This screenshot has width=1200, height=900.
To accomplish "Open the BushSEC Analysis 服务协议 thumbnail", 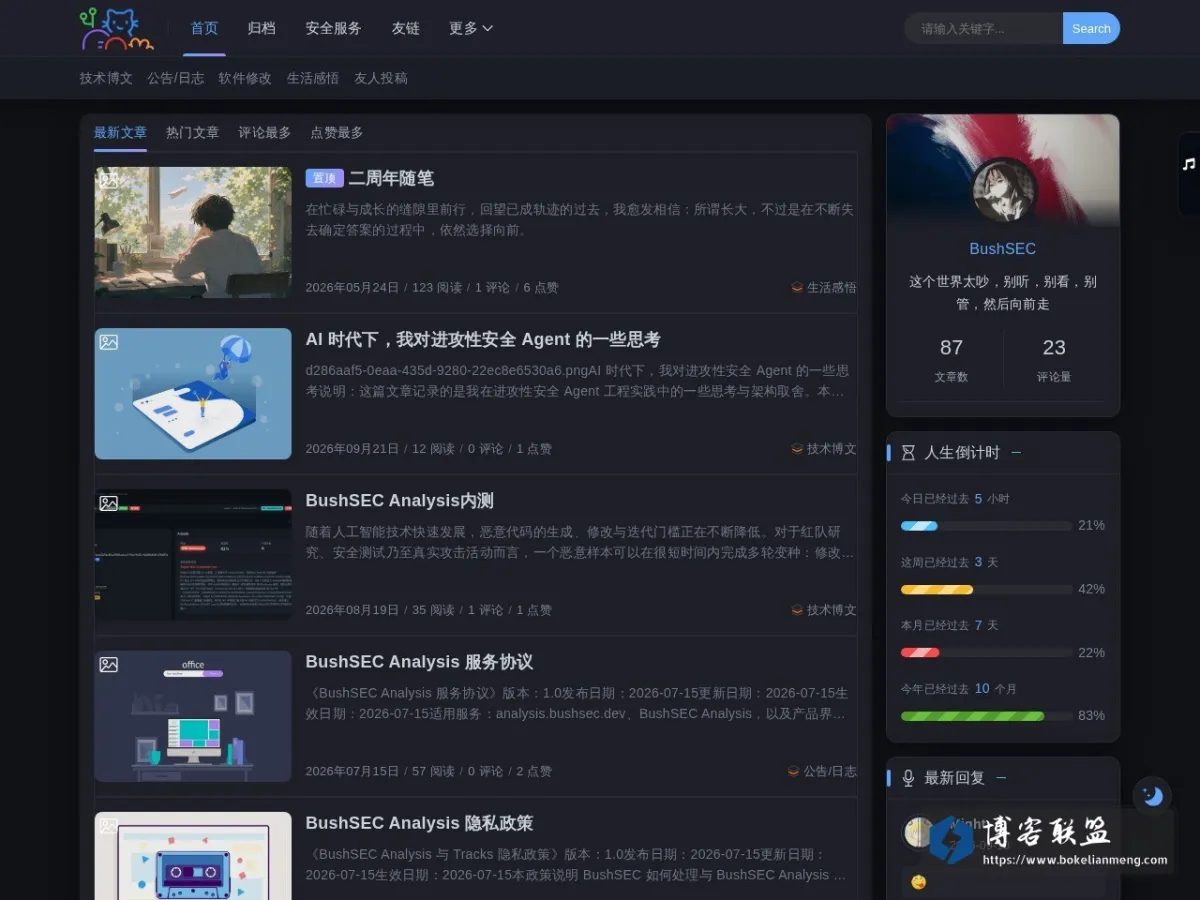I will 193,716.
